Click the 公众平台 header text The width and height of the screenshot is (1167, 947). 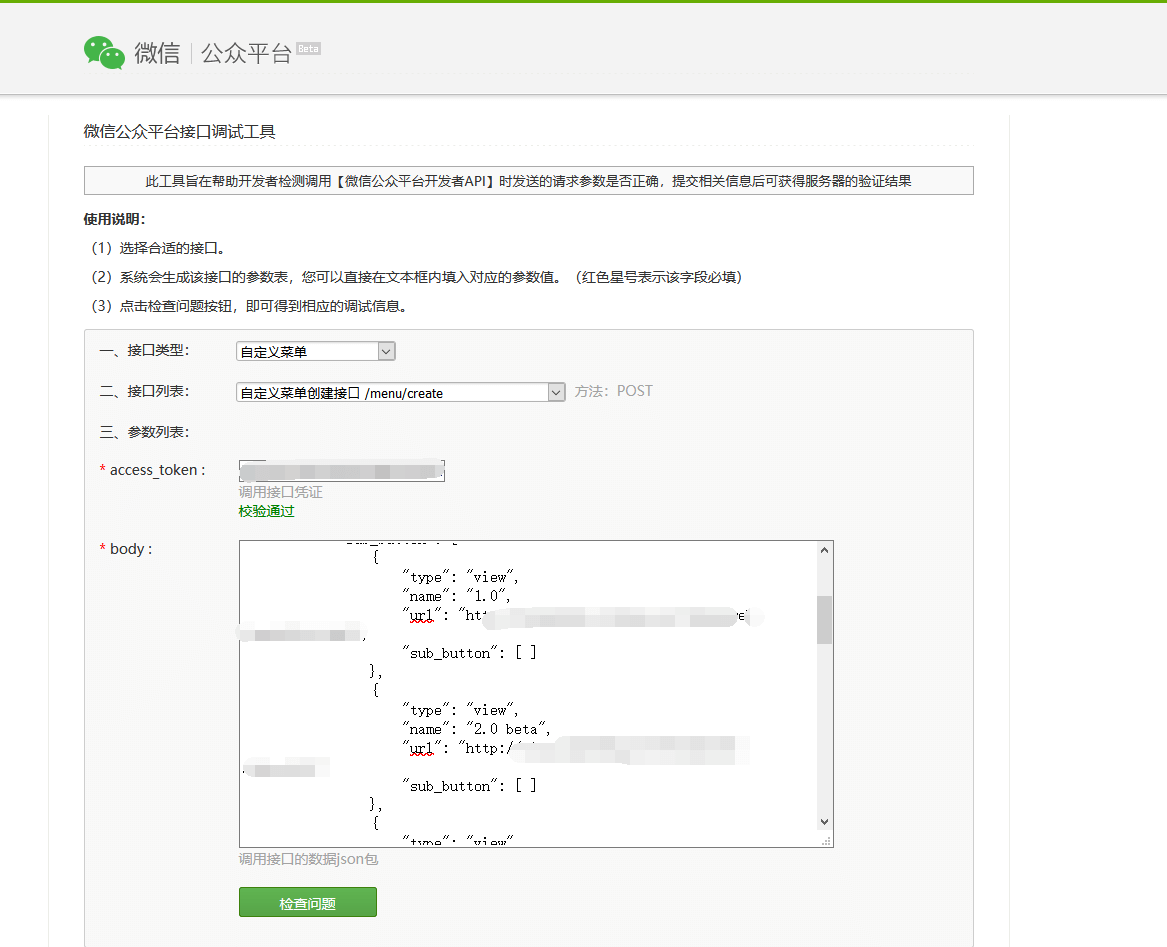246,54
